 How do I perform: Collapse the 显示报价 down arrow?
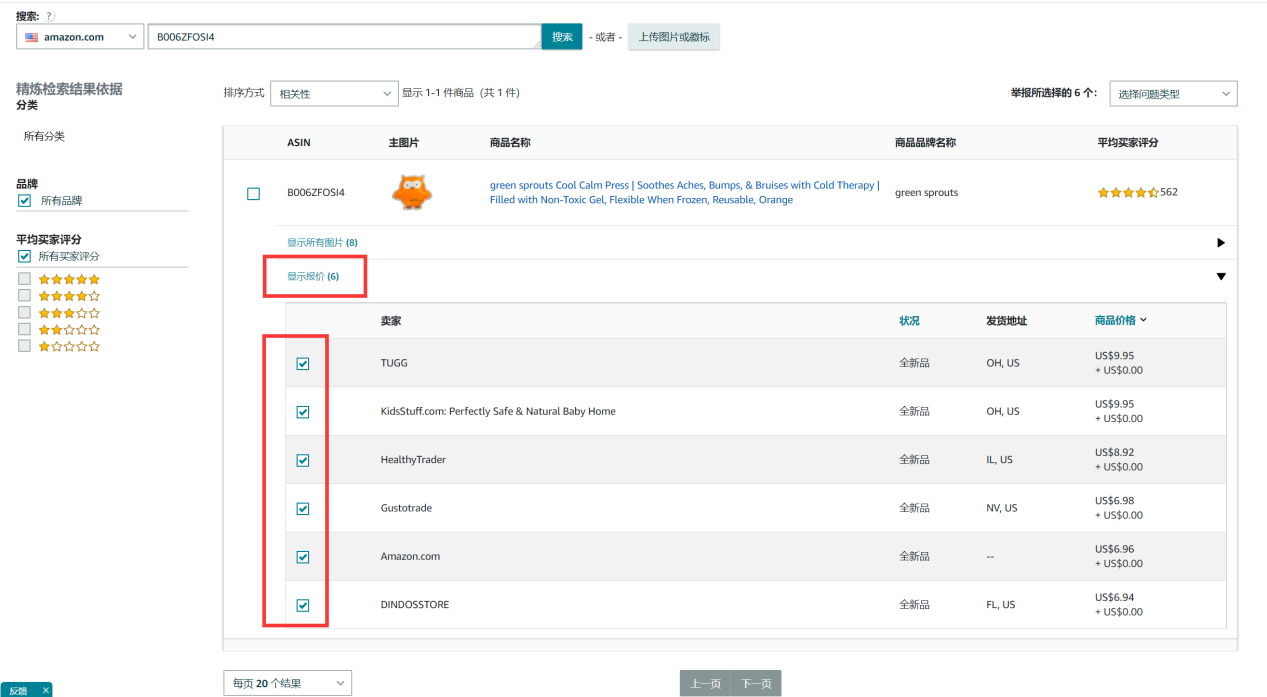point(1220,277)
